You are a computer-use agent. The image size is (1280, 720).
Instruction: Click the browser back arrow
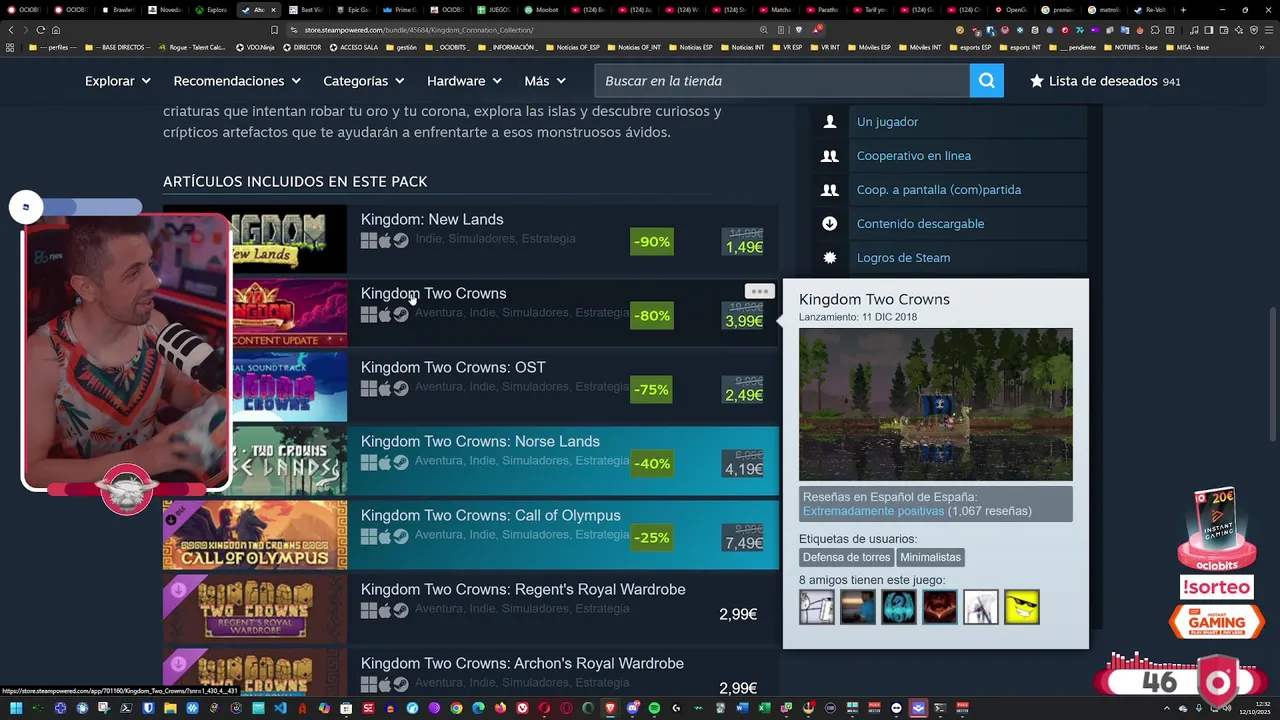(x=11, y=30)
